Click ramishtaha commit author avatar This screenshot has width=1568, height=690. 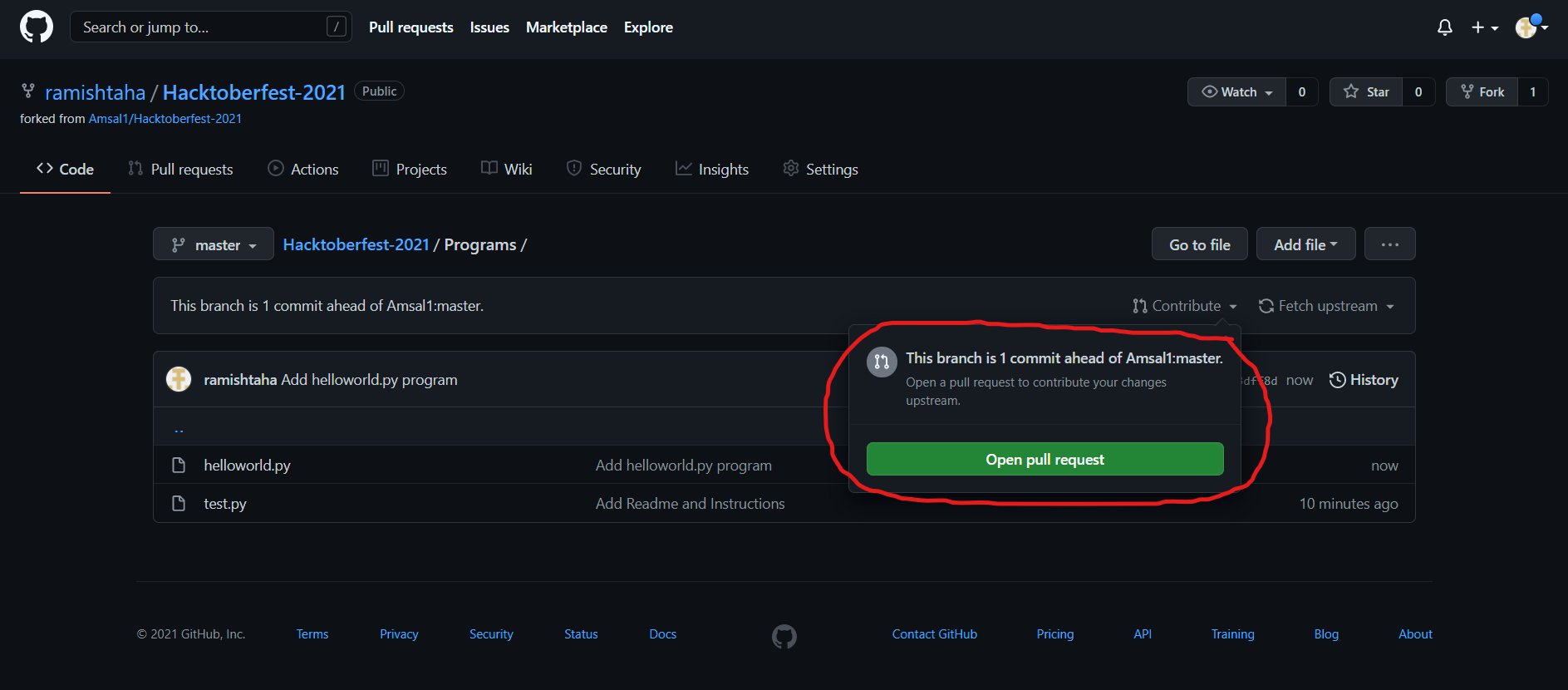click(179, 379)
